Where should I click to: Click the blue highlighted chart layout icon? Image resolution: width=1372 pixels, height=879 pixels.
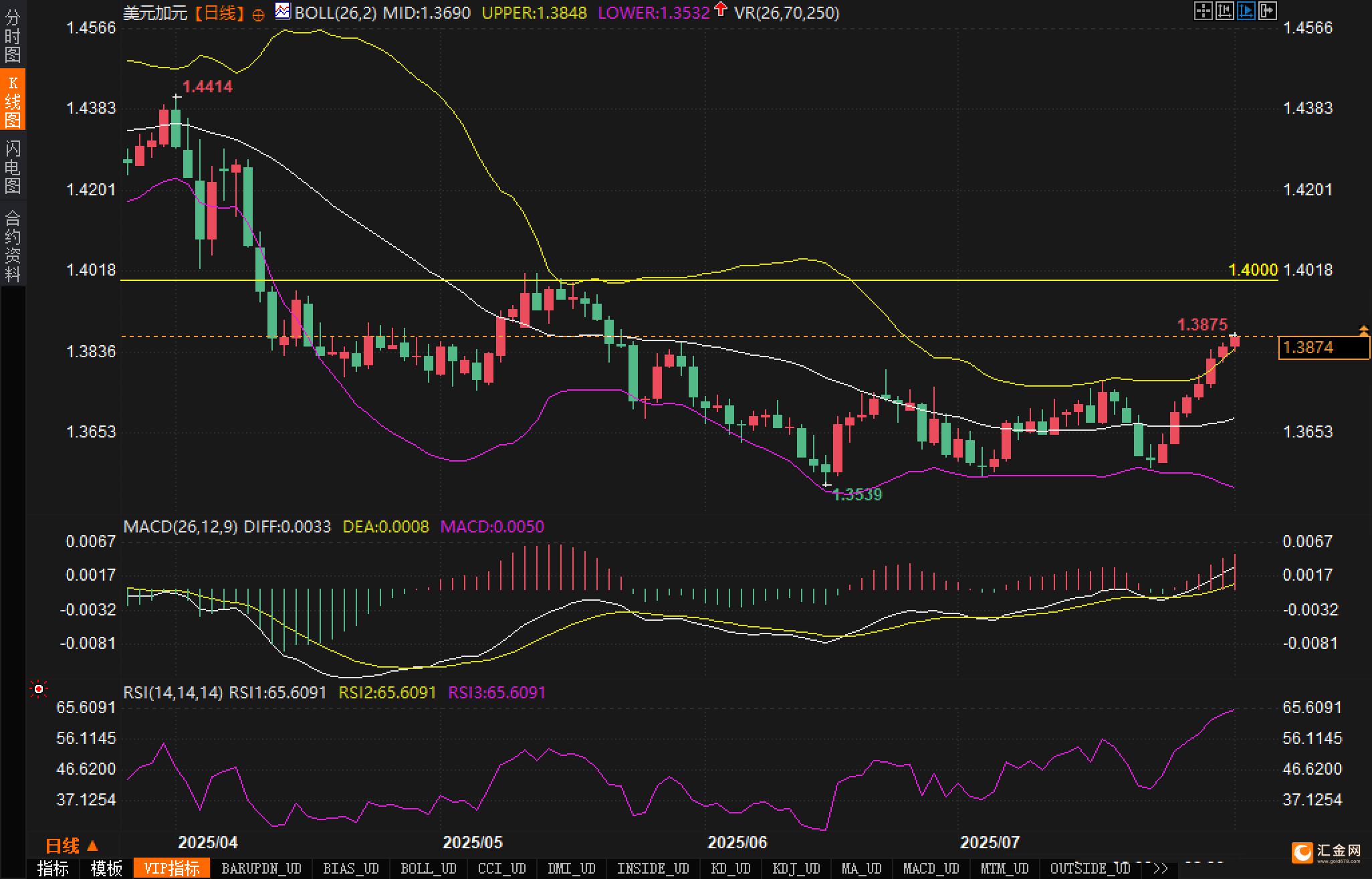(x=1246, y=11)
